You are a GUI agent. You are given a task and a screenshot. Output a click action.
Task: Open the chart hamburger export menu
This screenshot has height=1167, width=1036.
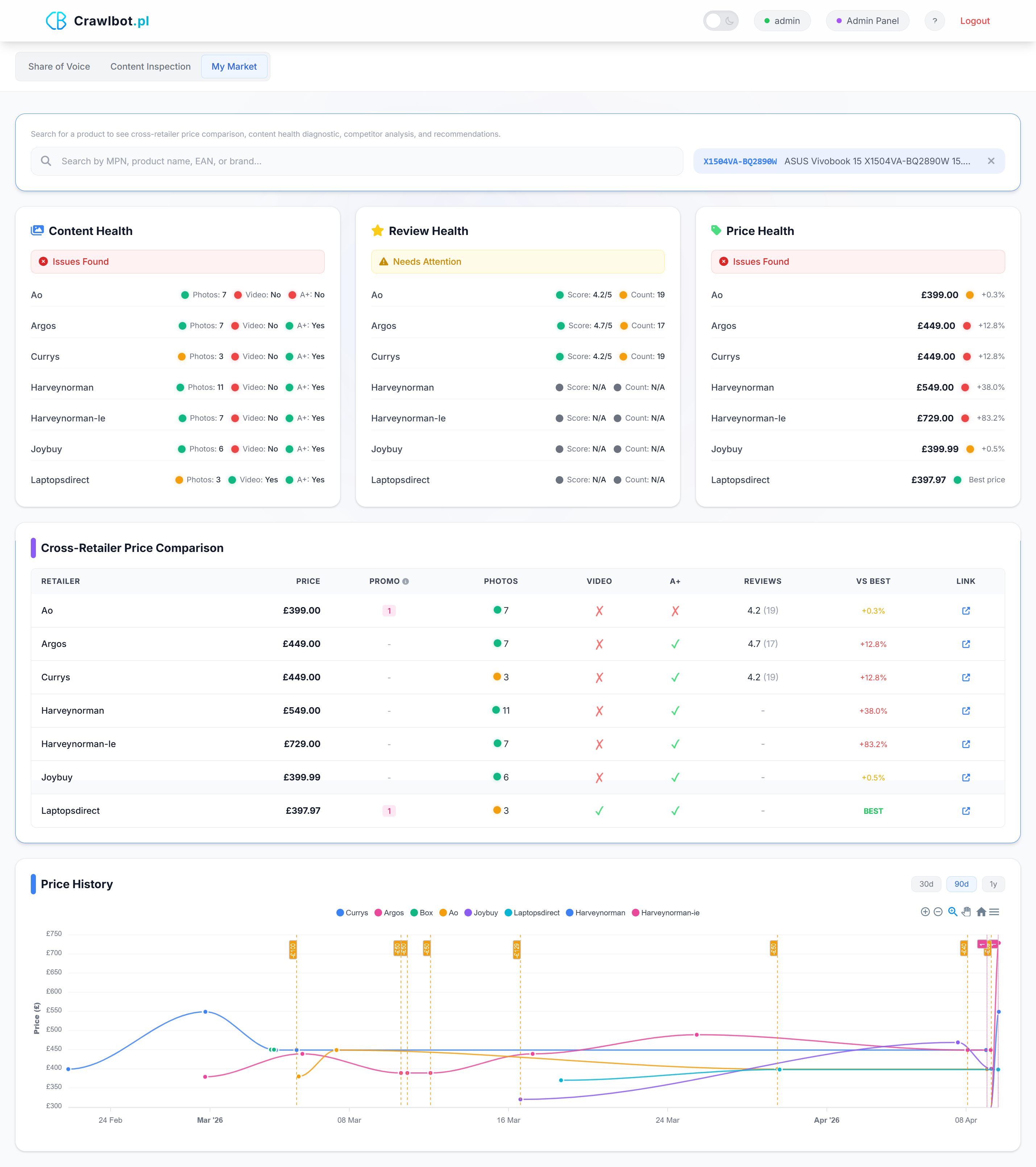coord(994,912)
